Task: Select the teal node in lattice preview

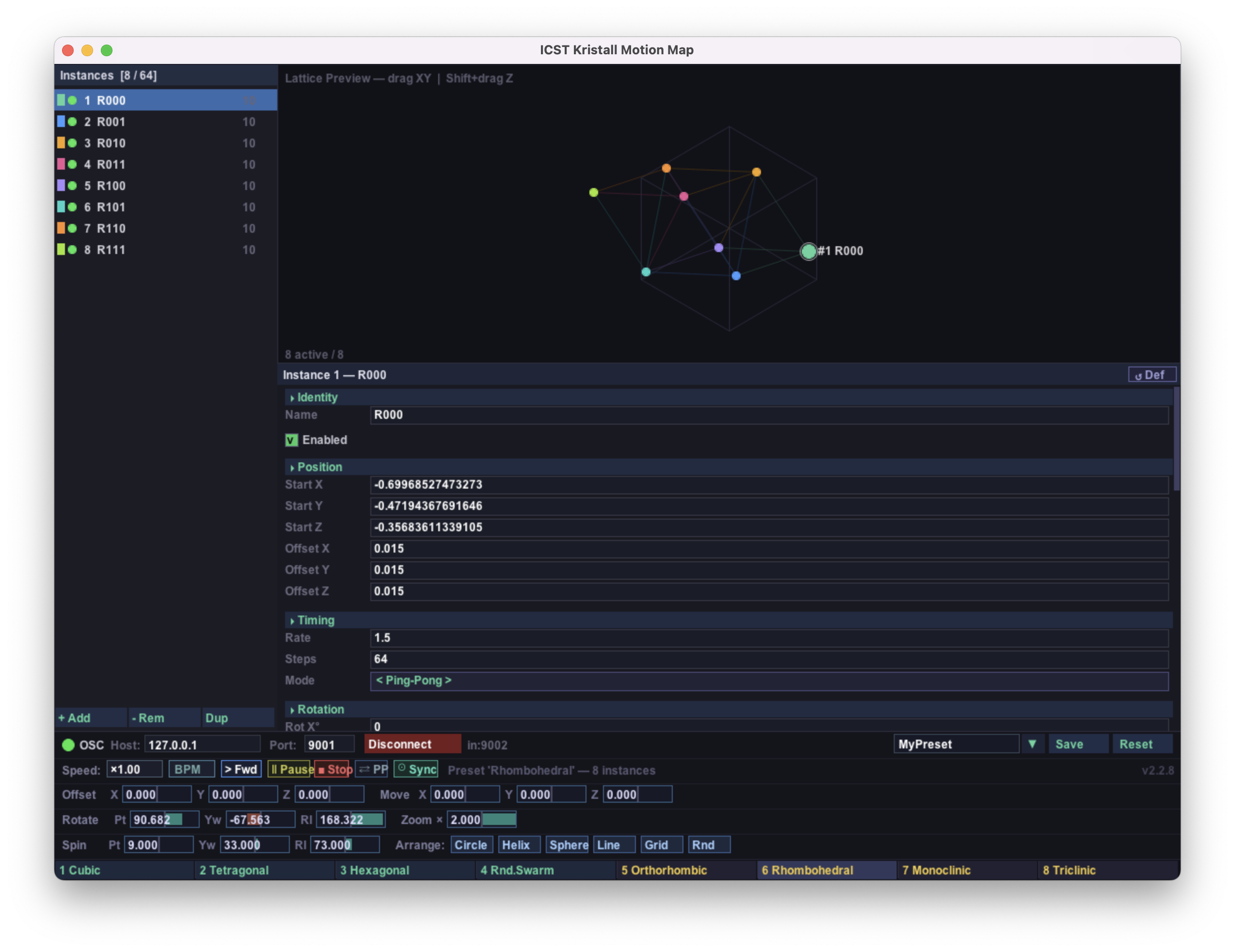Action: tap(646, 272)
